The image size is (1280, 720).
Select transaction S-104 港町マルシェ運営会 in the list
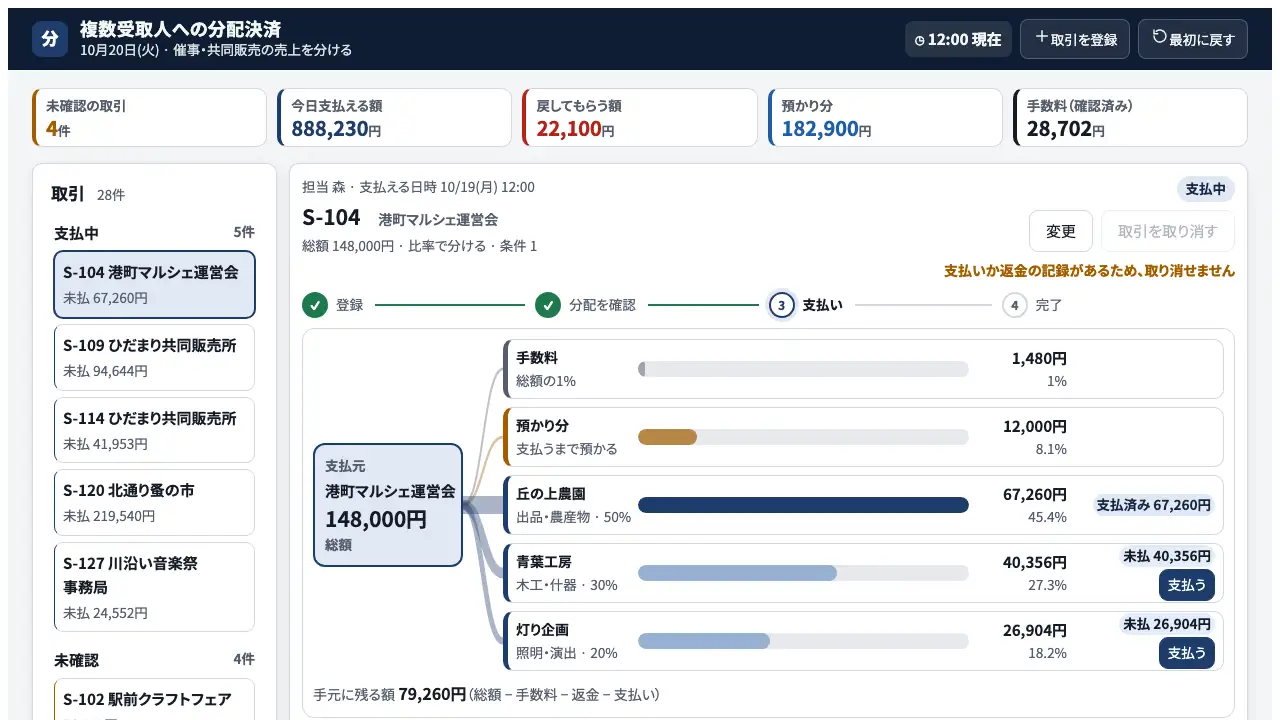[154, 285]
